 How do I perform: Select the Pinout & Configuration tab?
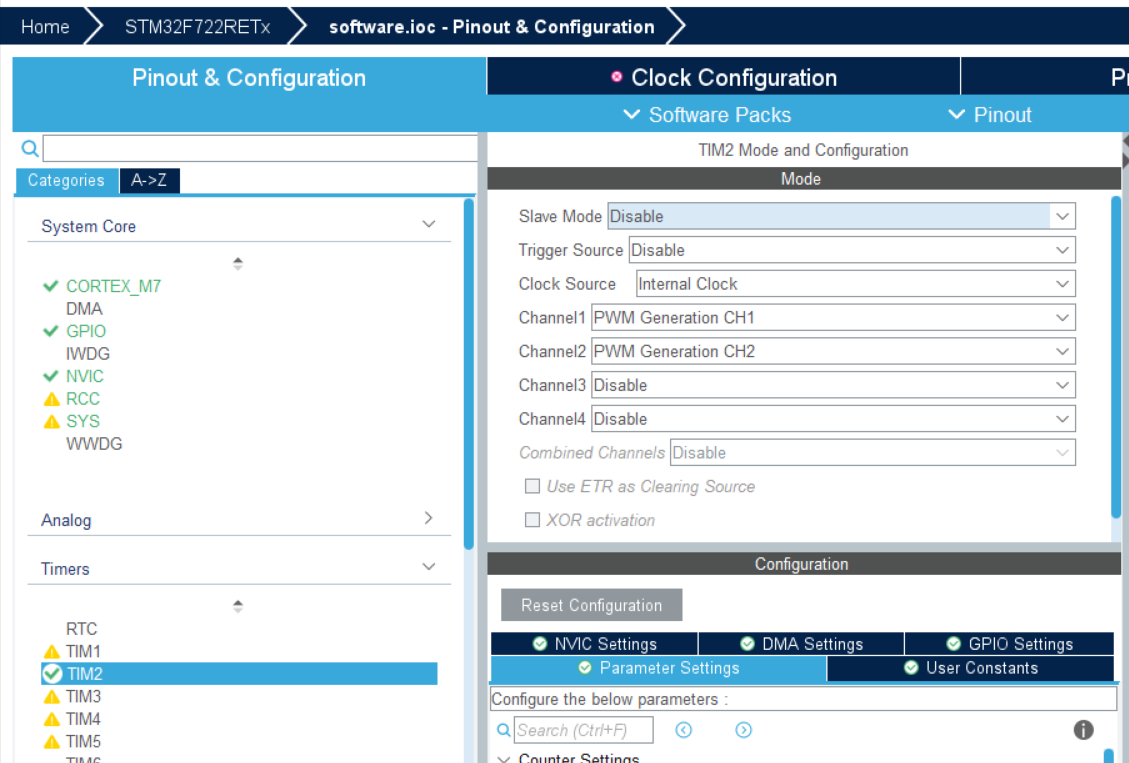coord(249,78)
